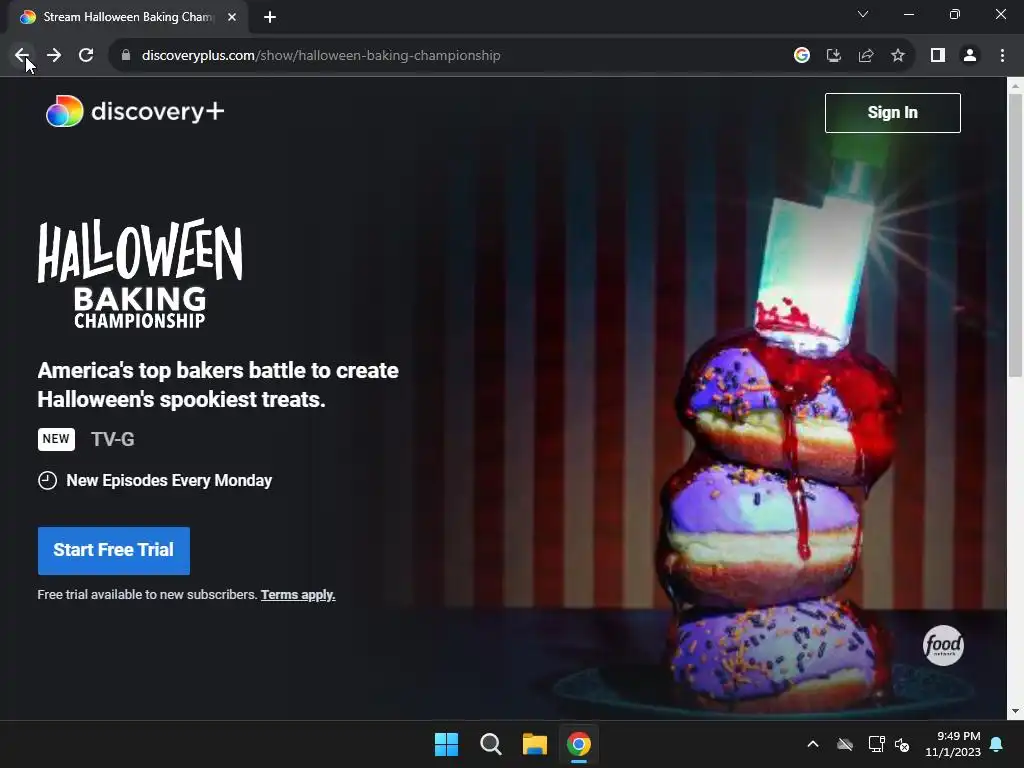
Task: Select the Stream Halloween Baking Championship tab
Action: click(x=127, y=17)
